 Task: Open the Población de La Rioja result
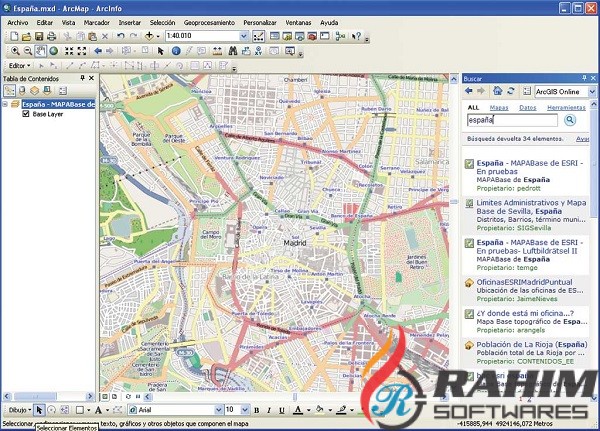[532, 344]
